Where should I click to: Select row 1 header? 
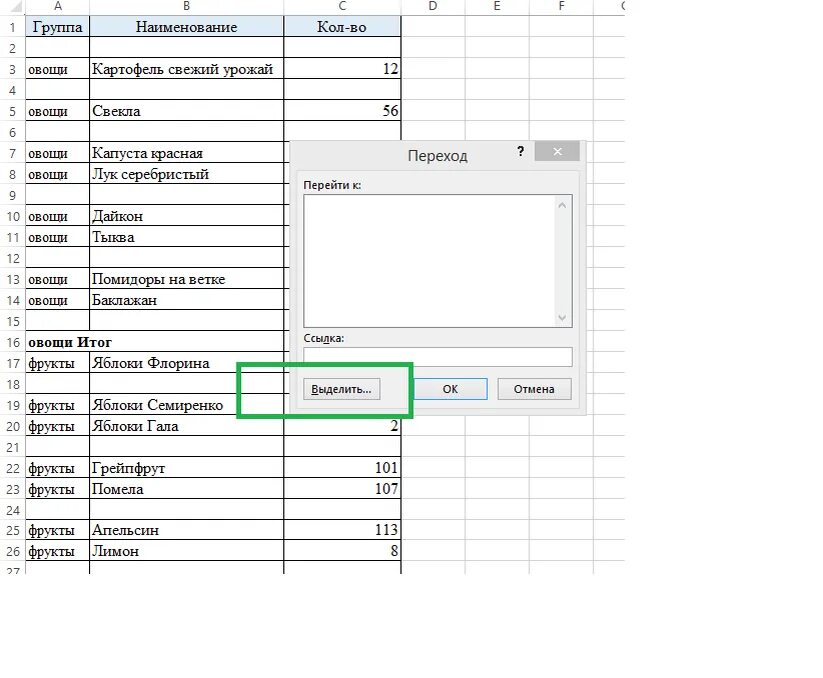pyautogui.click(x=13, y=27)
